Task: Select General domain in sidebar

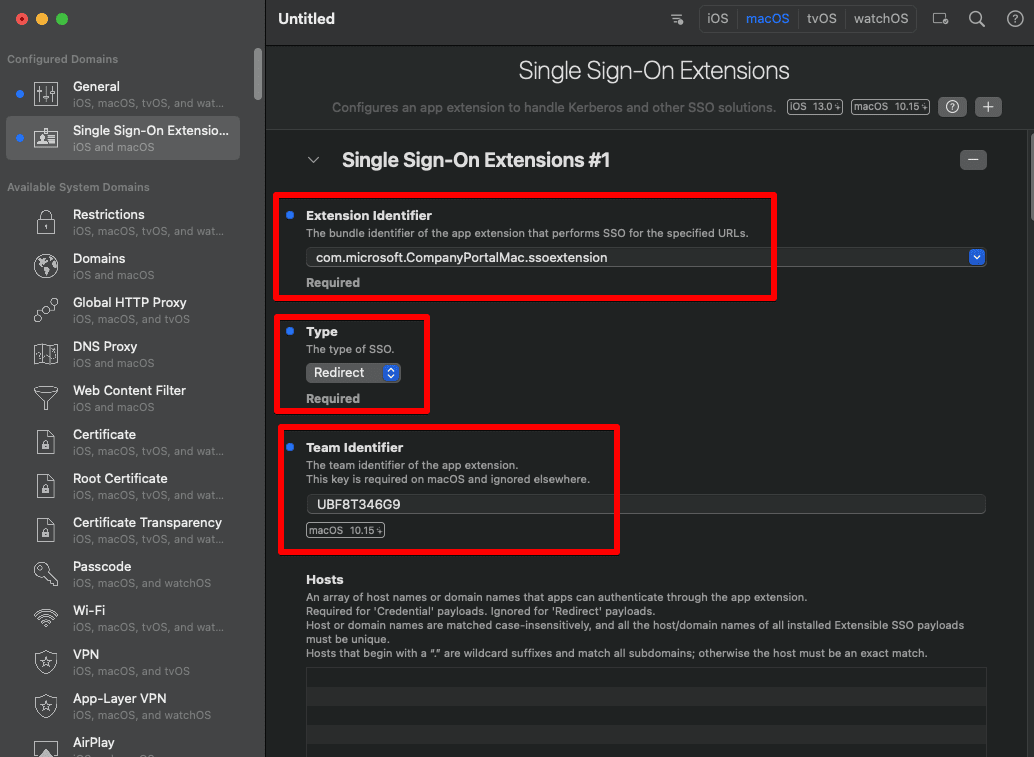Action: (x=123, y=94)
